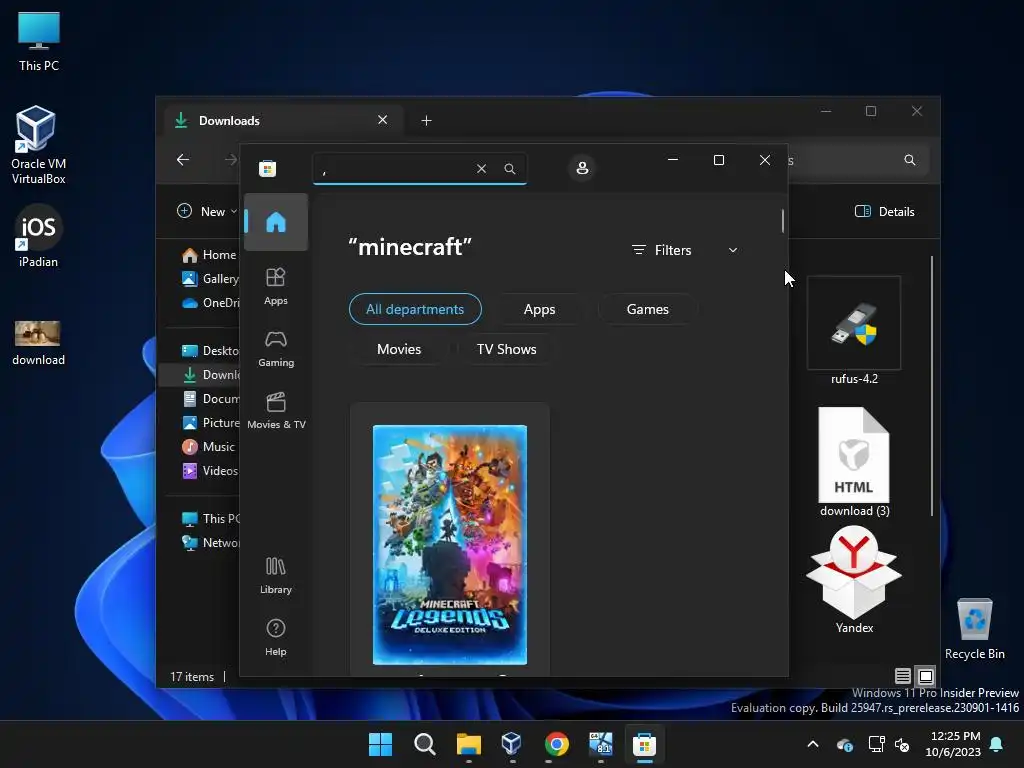The width and height of the screenshot is (1024, 768).
Task: Click the Explorer search magnifier icon
Action: pyautogui.click(x=910, y=160)
